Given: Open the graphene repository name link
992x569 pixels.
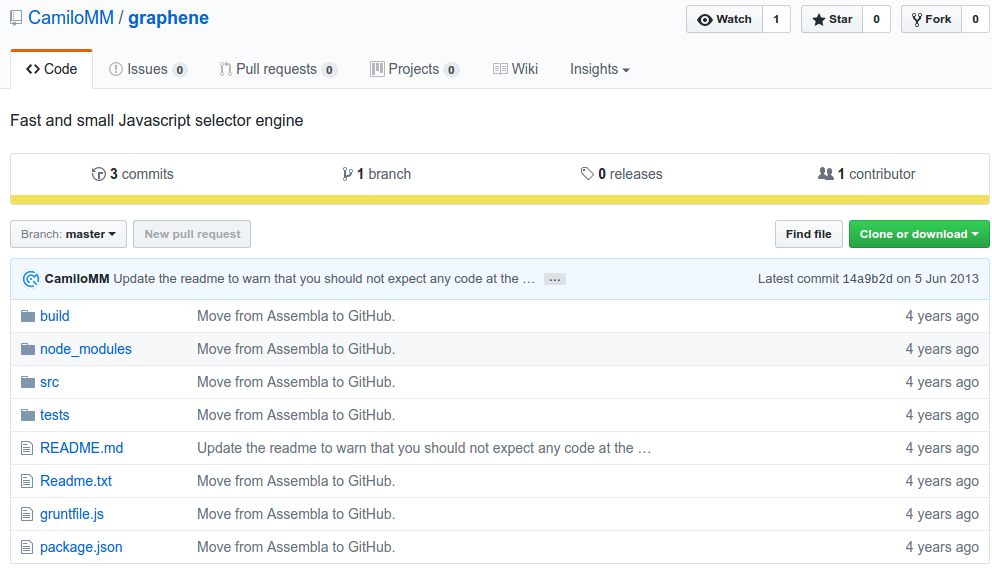Looking at the screenshot, I should [x=168, y=18].
